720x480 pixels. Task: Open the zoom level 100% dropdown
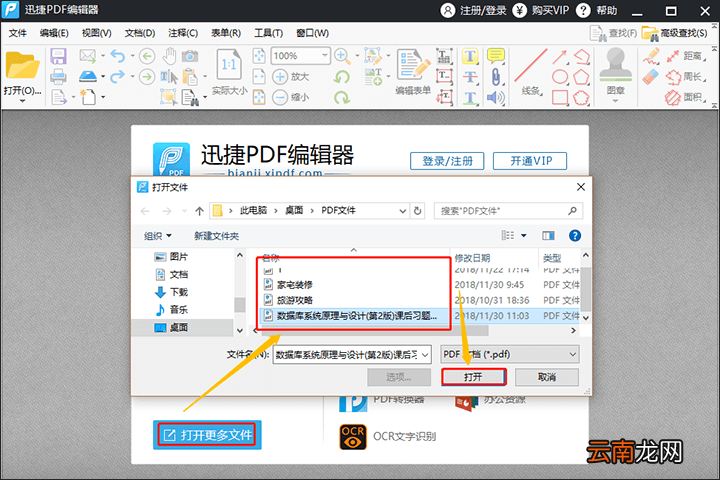point(325,56)
